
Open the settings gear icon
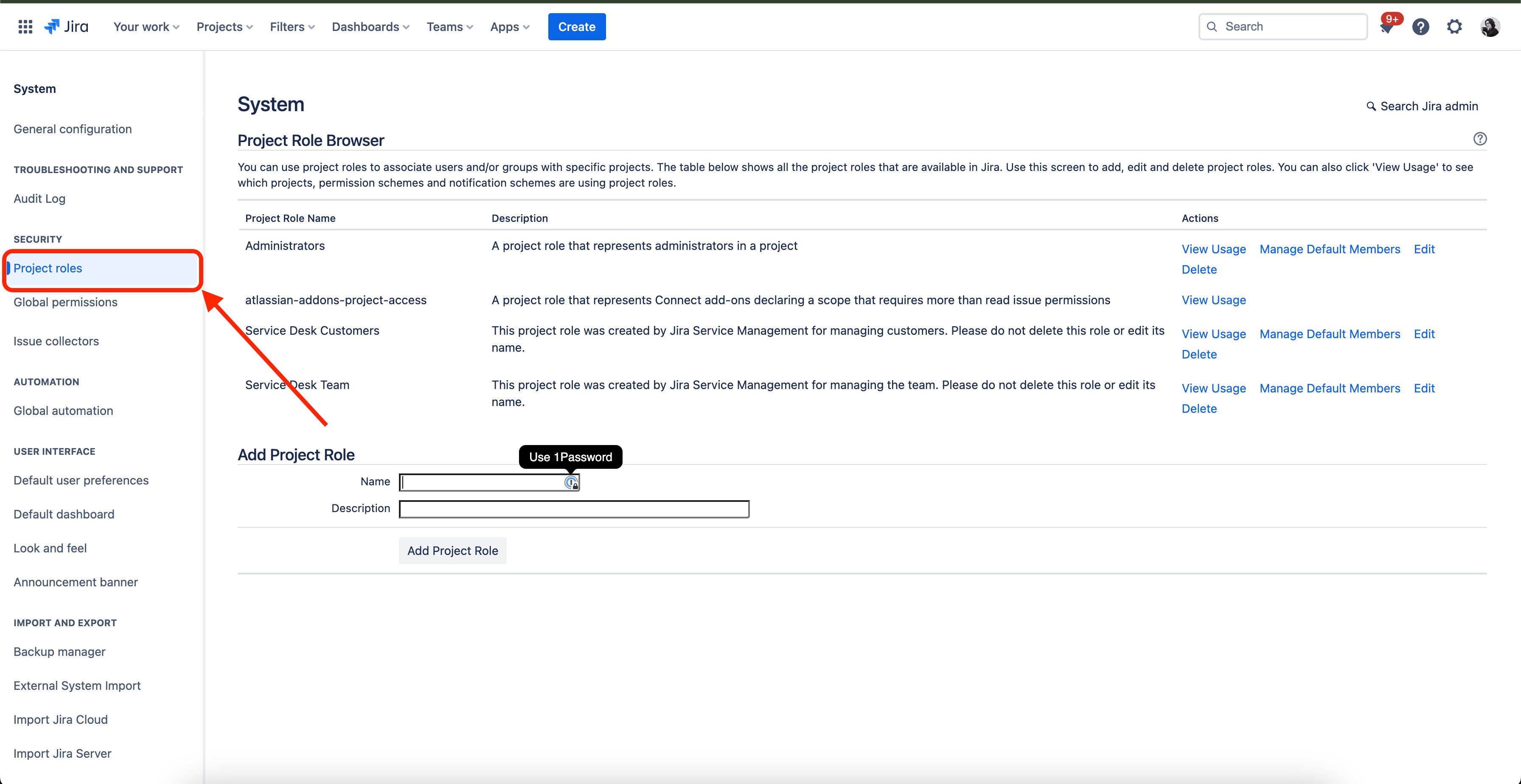tap(1454, 27)
